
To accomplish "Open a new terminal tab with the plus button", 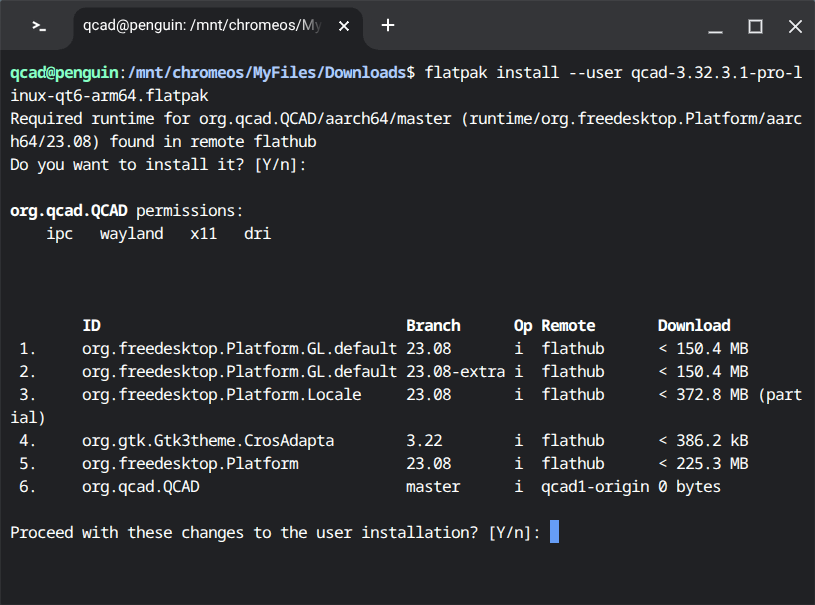I will pyautogui.click(x=388, y=26).
